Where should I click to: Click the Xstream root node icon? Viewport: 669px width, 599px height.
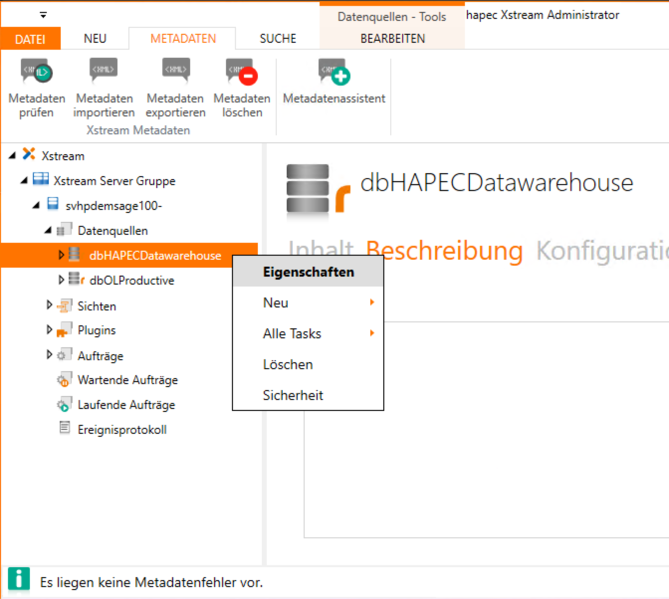pyautogui.click(x=29, y=154)
